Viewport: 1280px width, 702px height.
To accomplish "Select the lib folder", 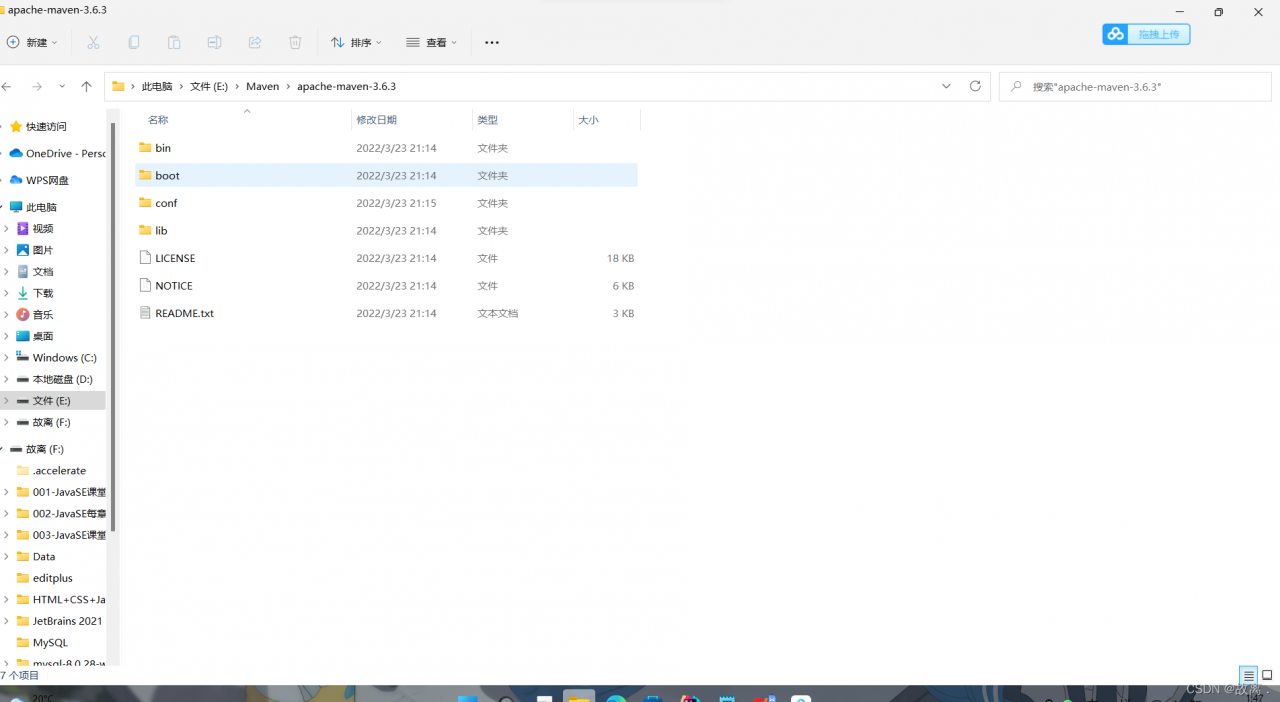I will (x=386, y=231).
